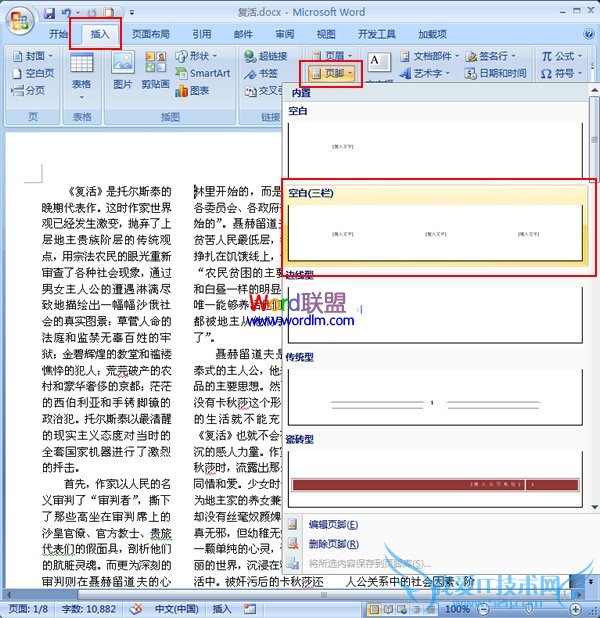The width and height of the screenshot is (600, 618).
Task: Expand 文档部件 quick parts menu
Action: (x=429, y=56)
